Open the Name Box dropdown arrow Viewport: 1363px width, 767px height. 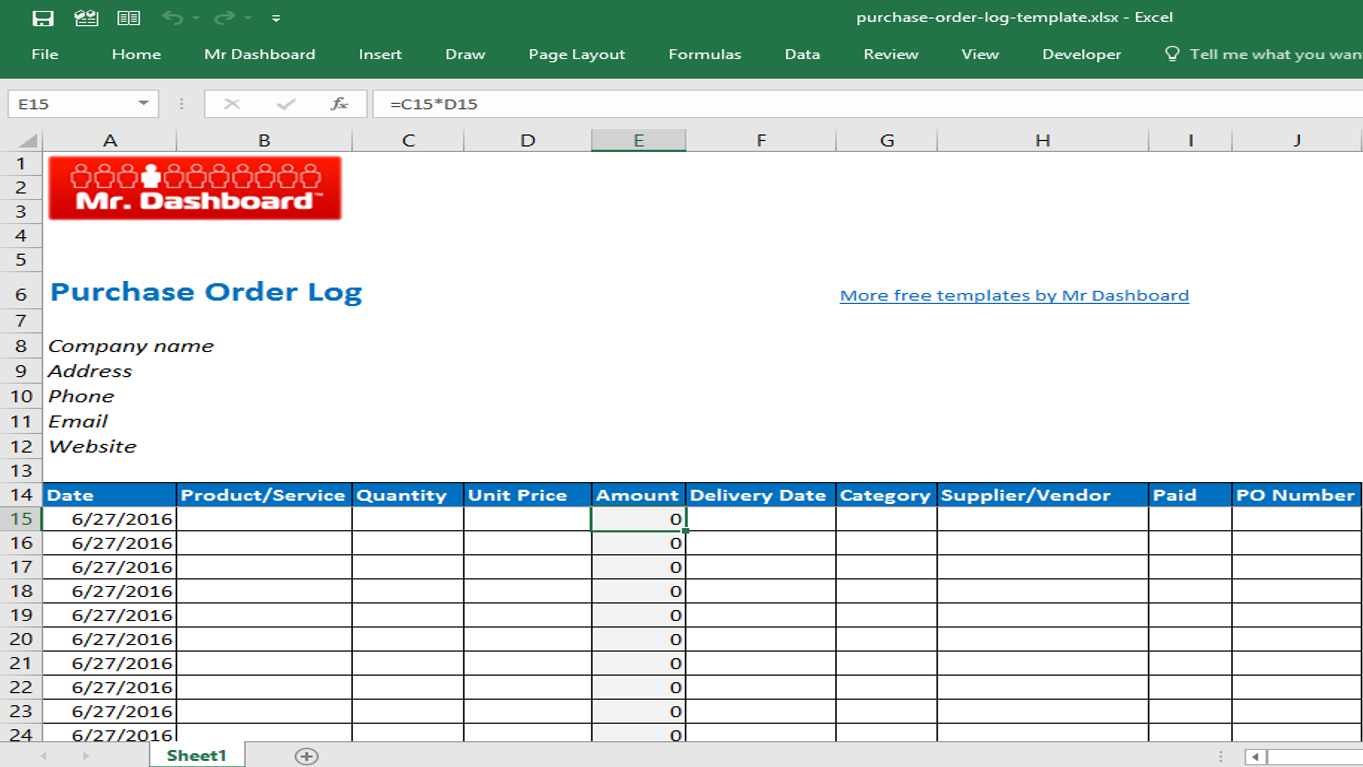click(x=144, y=102)
